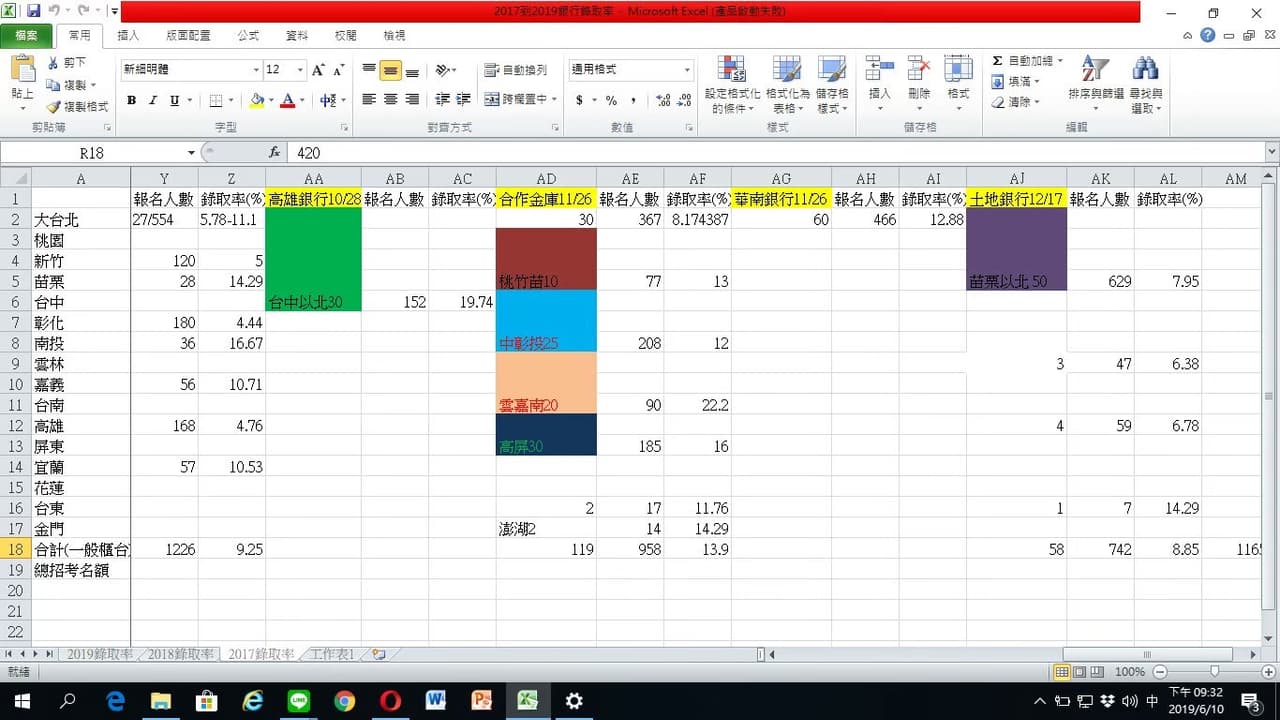Switch to the Page Layout (版面配置) tab
The image size is (1280, 720).
pyautogui.click(x=188, y=35)
